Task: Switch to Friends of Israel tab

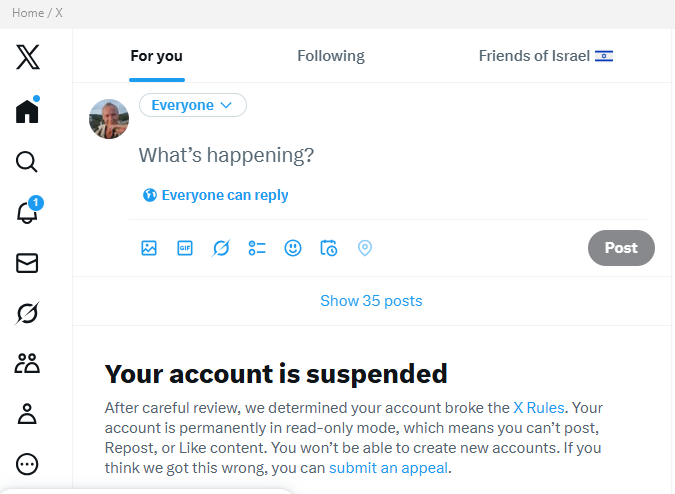Action: (545, 56)
